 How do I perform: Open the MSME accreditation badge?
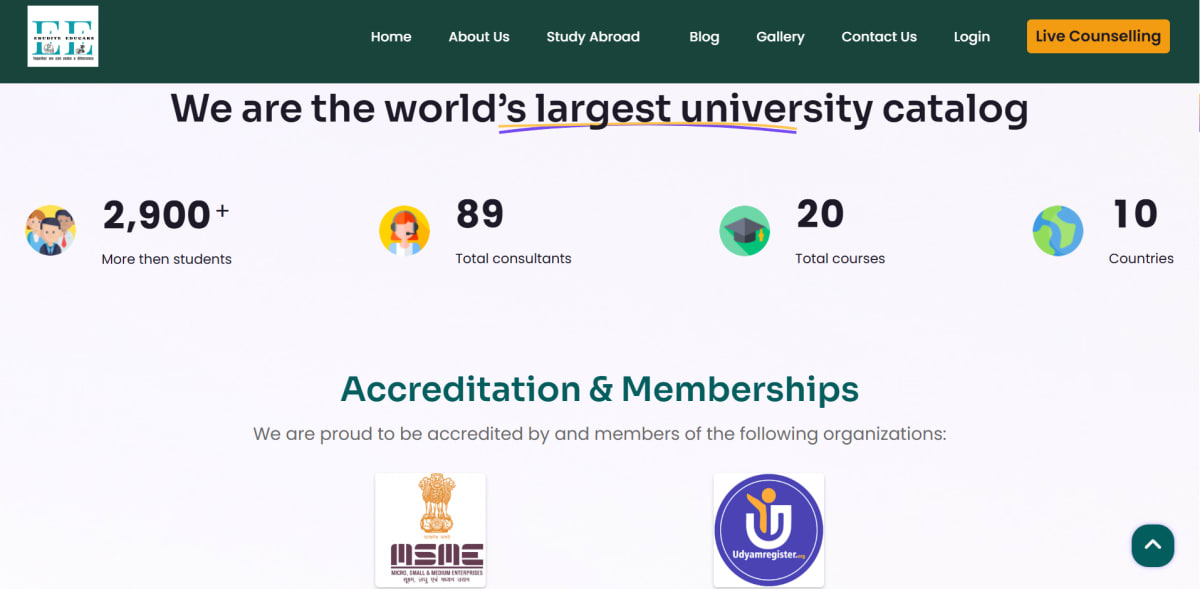[430, 530]
